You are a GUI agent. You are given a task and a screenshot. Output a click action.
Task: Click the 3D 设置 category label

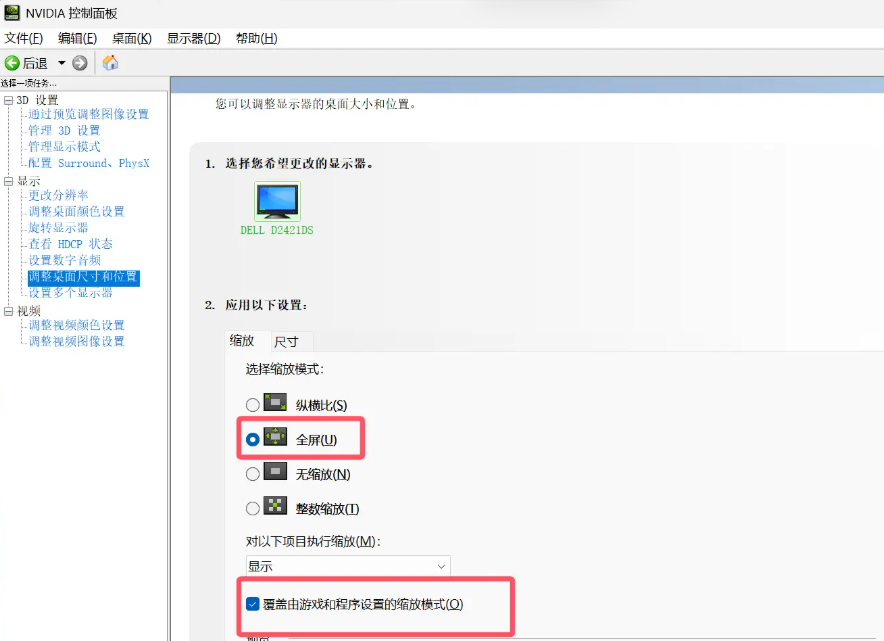[37, 100]
